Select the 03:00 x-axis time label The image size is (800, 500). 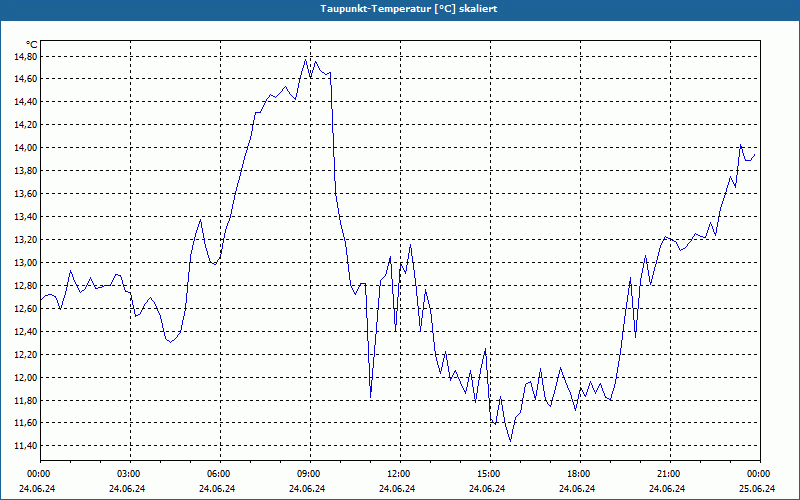[128, 474]
